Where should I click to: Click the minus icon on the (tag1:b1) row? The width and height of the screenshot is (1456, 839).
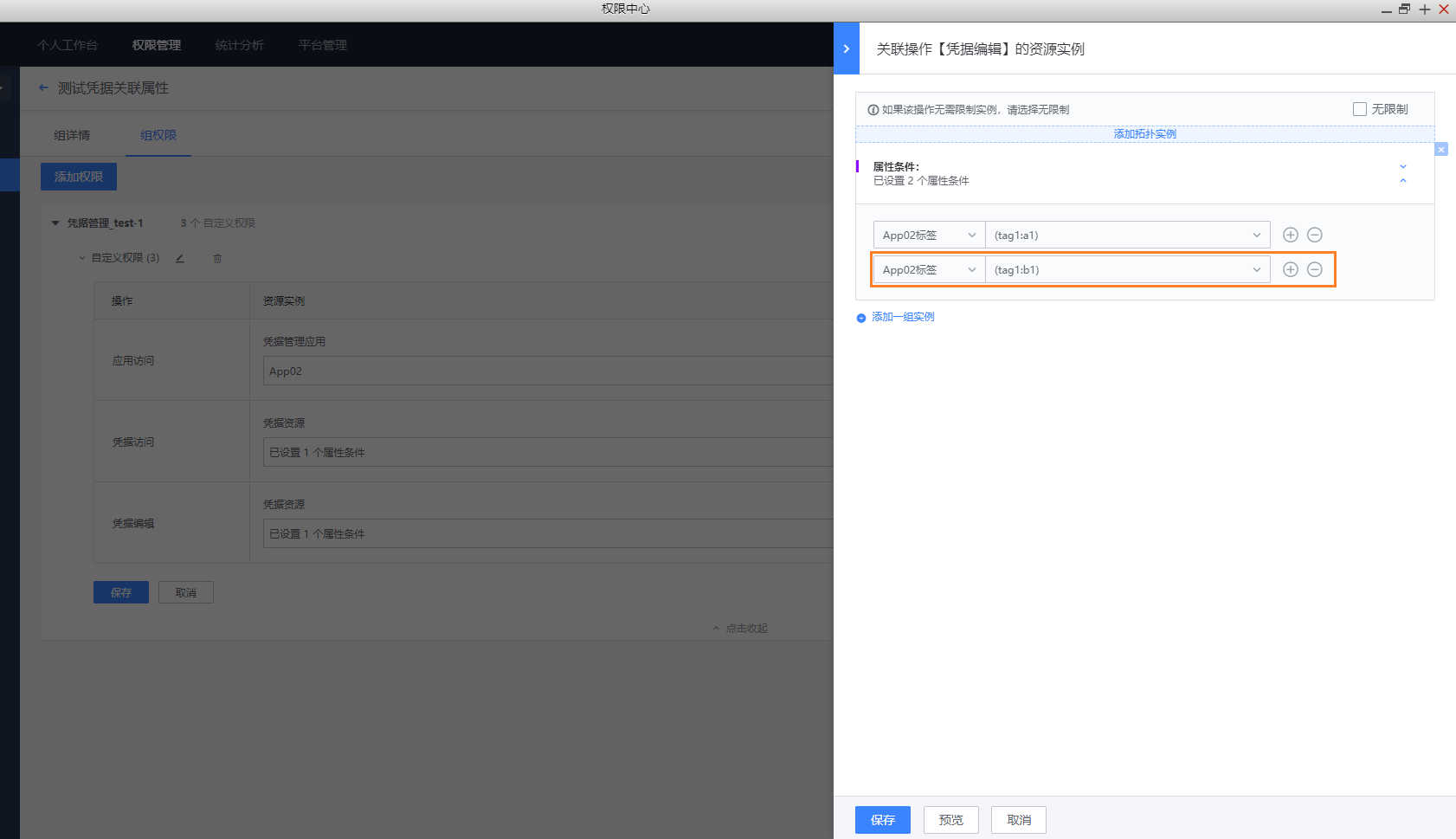click(1315, 269)
